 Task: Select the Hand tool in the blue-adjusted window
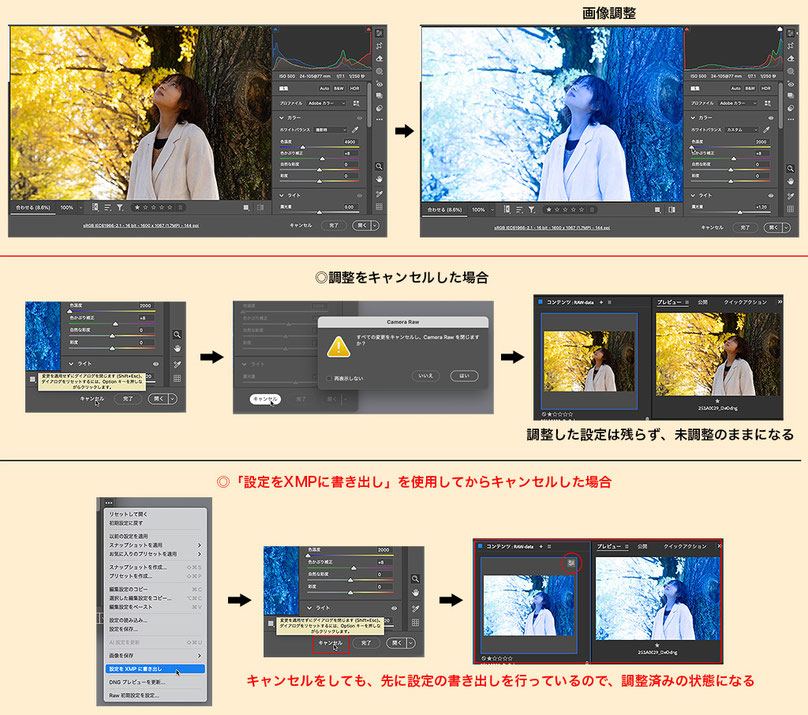[x=790, y=181]
